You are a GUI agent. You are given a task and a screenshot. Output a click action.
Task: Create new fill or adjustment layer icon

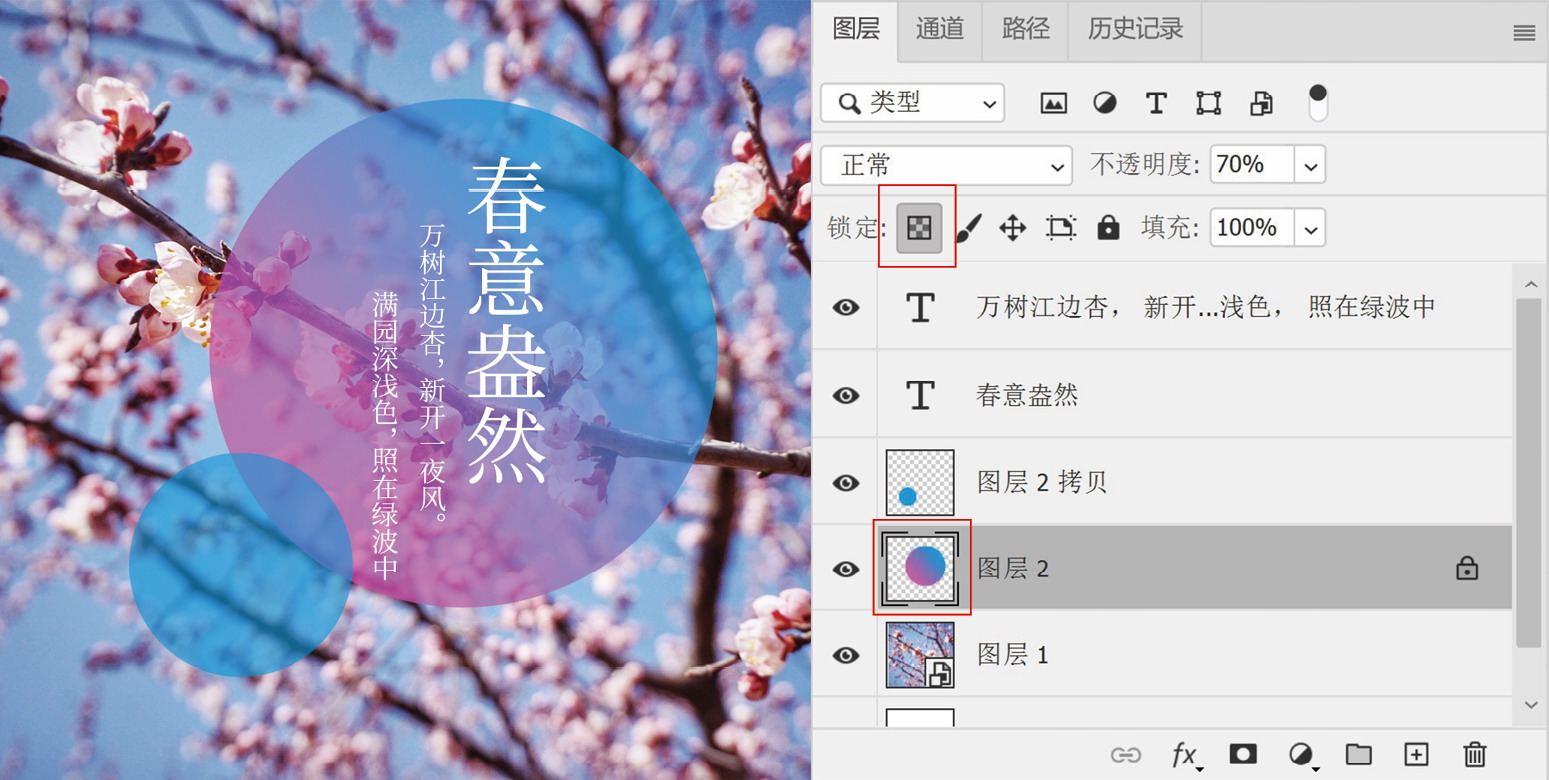tap(1301, 754)
